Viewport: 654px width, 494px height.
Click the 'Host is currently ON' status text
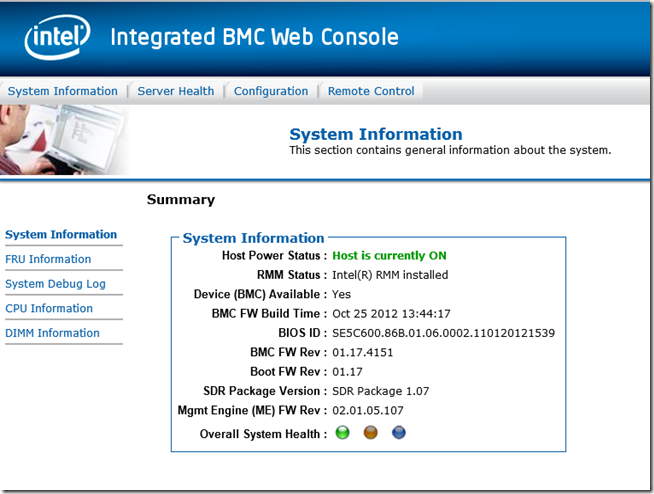[389, 256]
